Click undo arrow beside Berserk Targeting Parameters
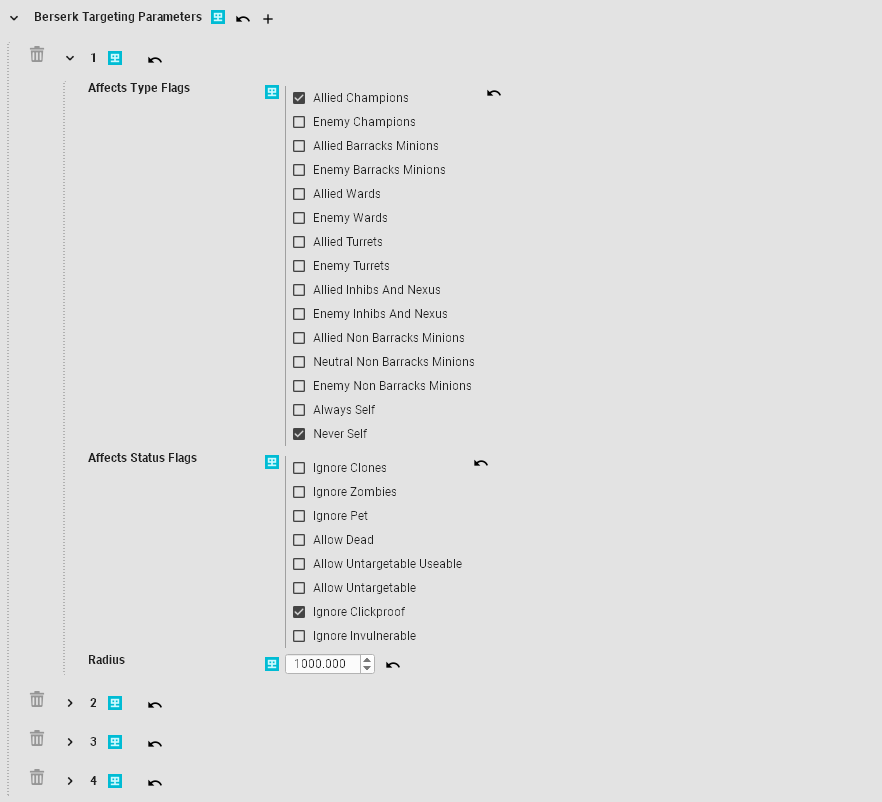Viewport: 882px width, 802px height. (x=243, y=19)
